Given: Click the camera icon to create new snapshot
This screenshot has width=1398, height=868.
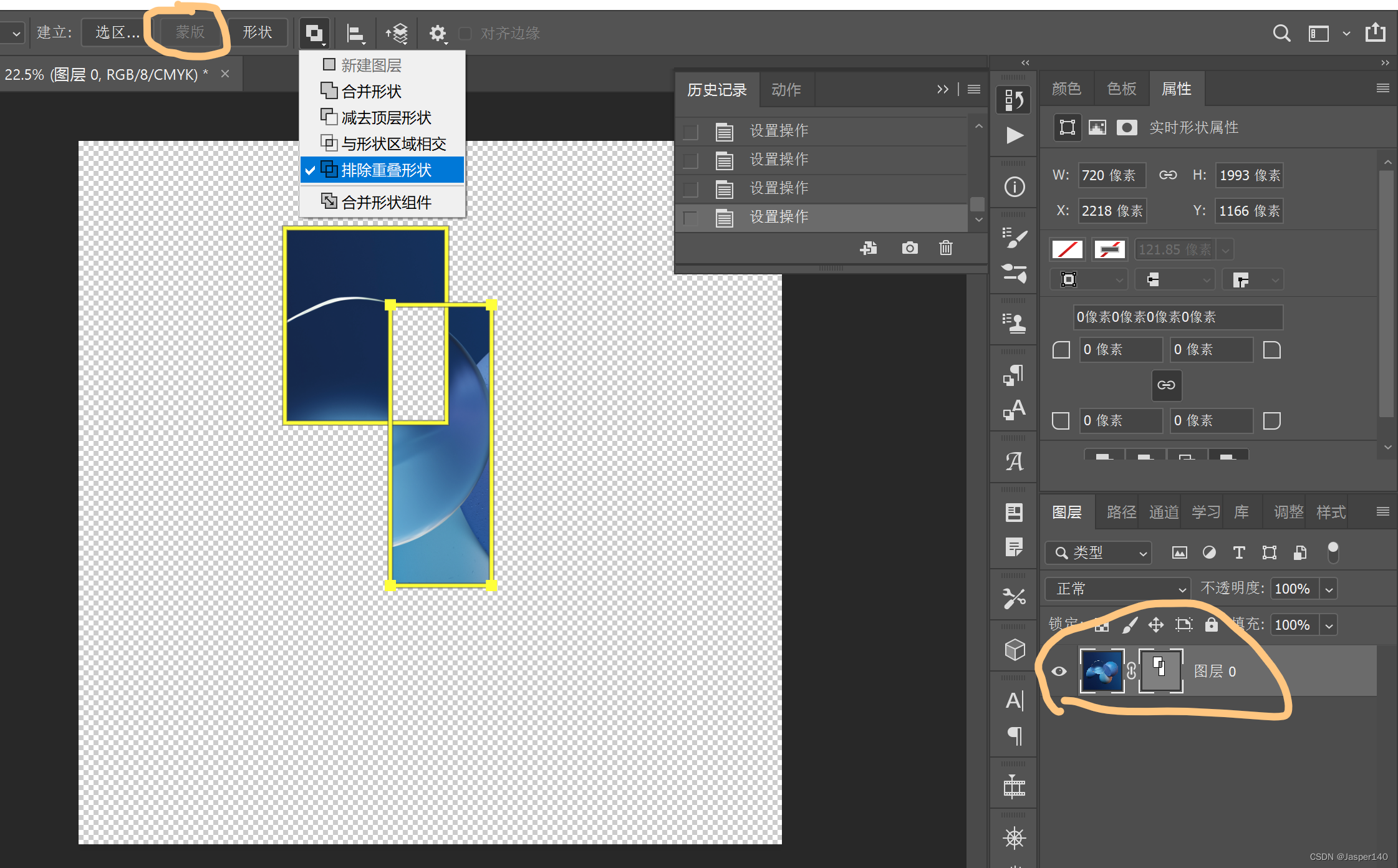Looking at the screenshot, I should (x=910, y=248).
